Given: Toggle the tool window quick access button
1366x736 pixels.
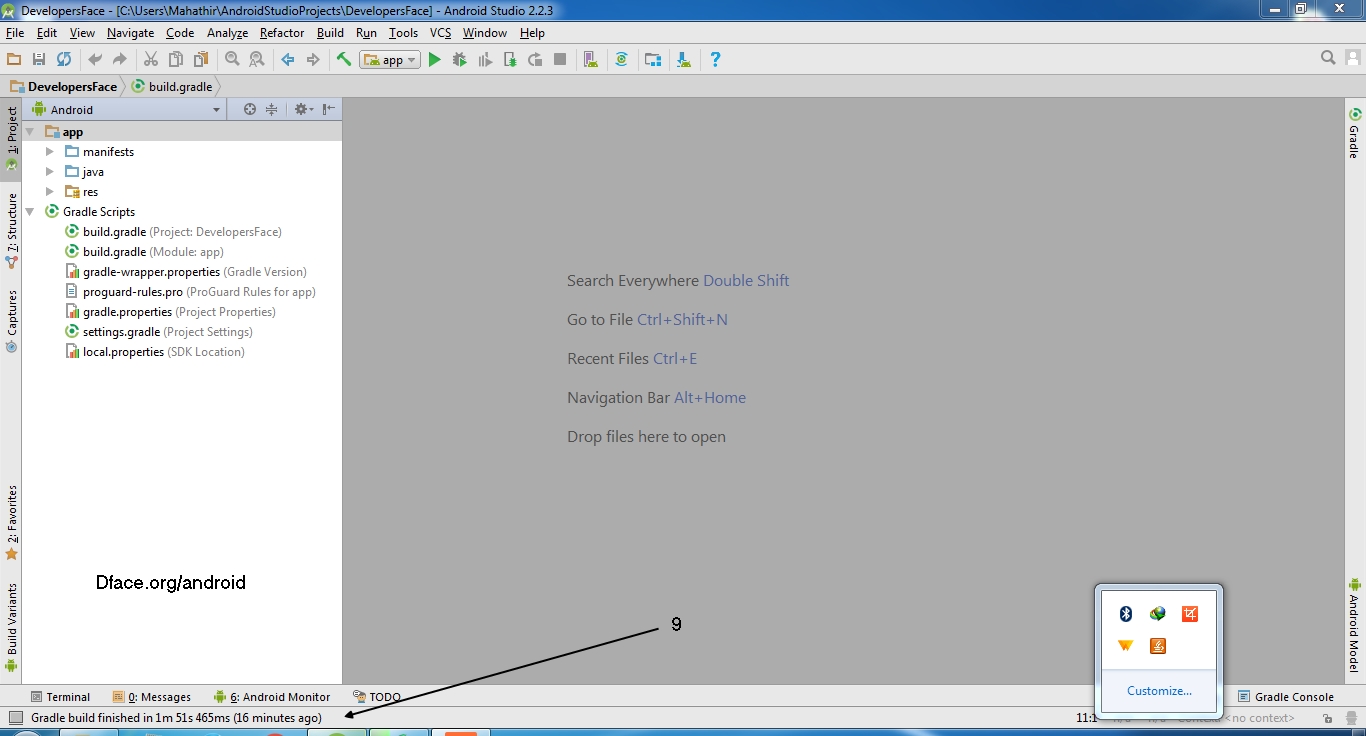Looking at the screenshot, I should [15, 718].
